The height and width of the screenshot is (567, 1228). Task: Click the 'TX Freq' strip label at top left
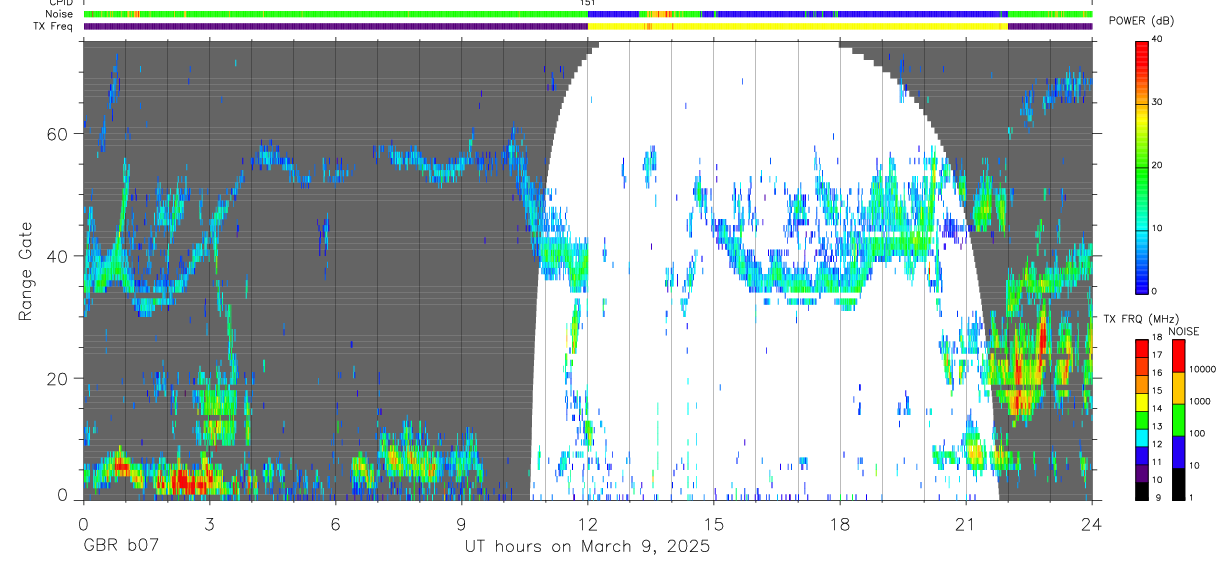55,26
